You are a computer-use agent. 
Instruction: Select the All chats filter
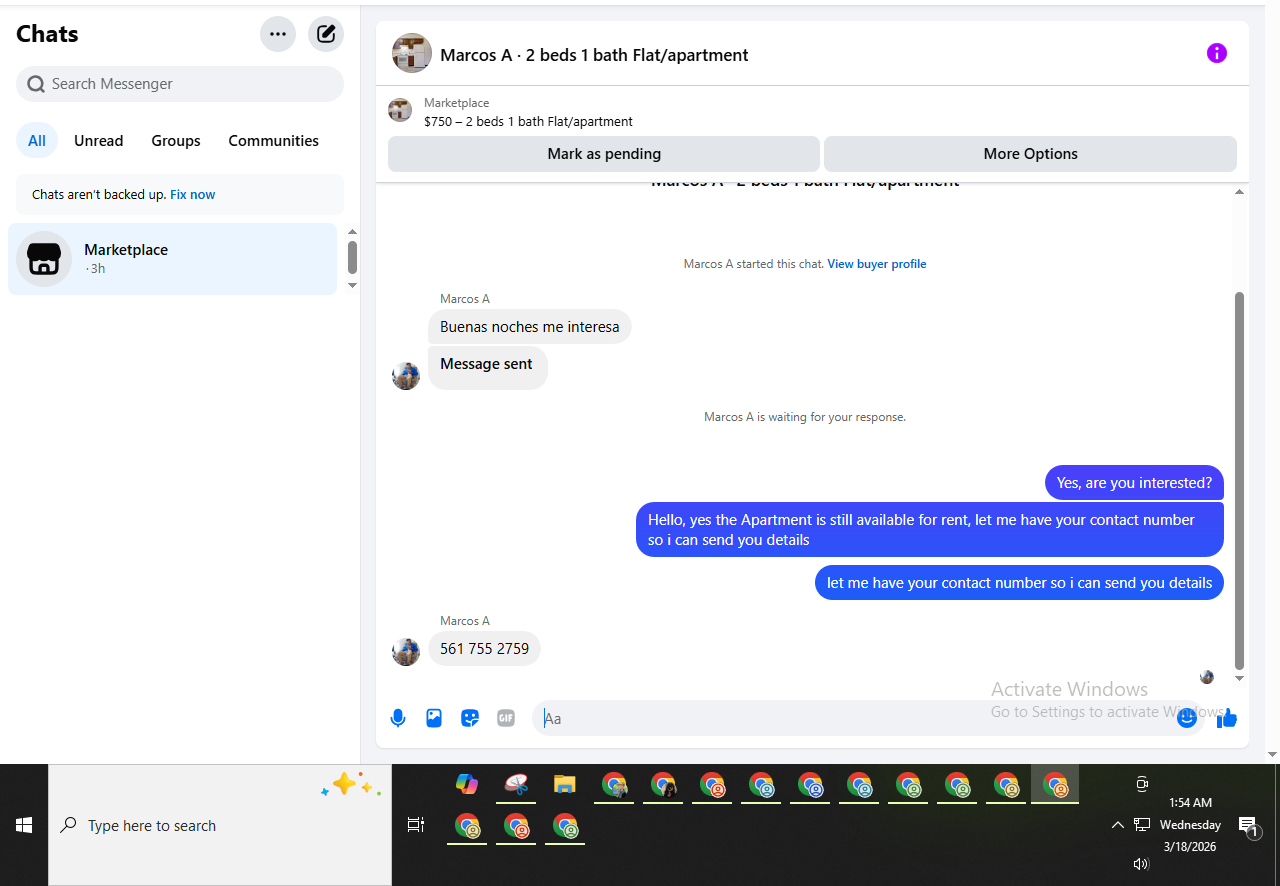37,141
